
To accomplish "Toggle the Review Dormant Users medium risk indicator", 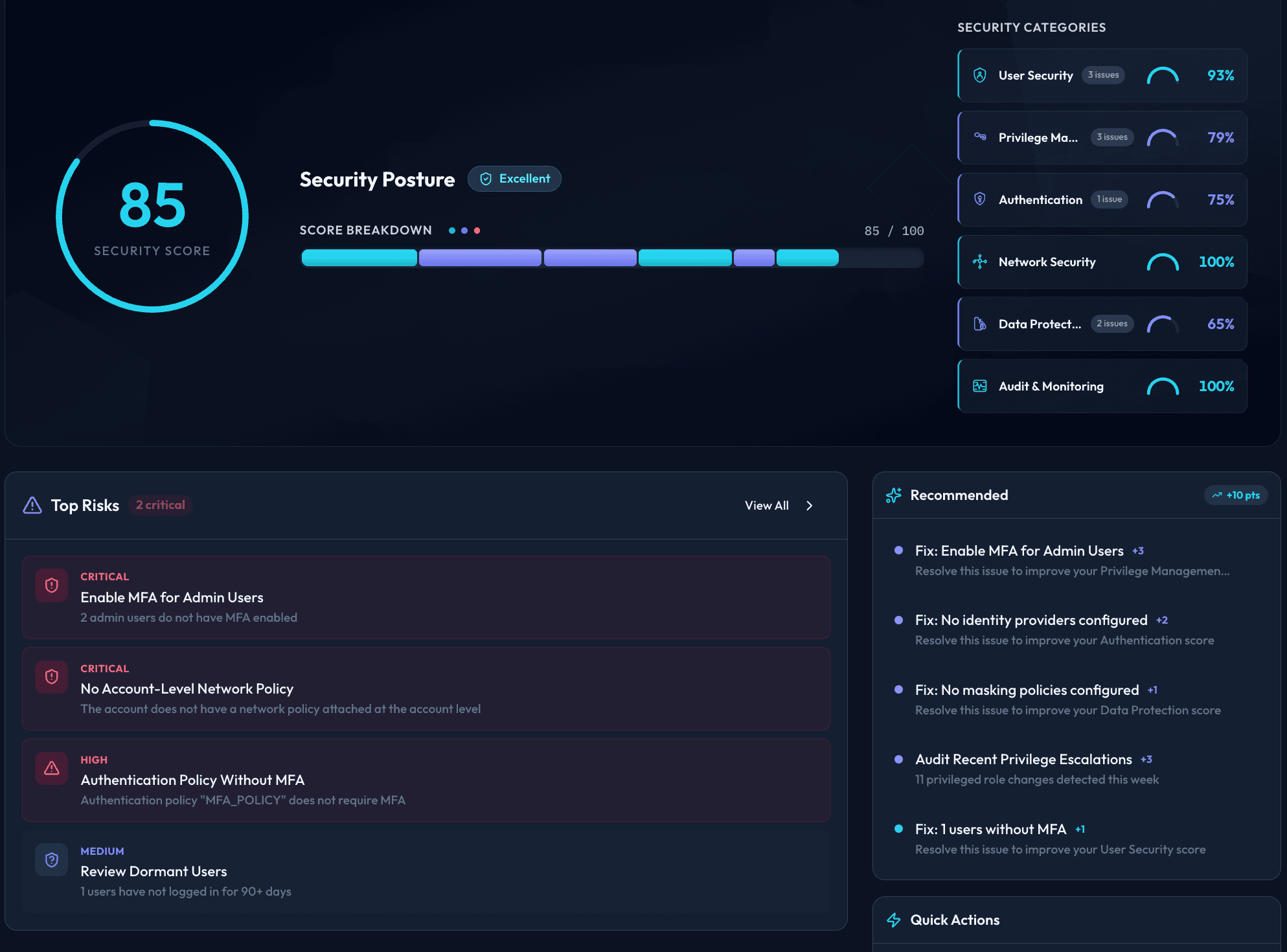I will (x=51, y=859).
